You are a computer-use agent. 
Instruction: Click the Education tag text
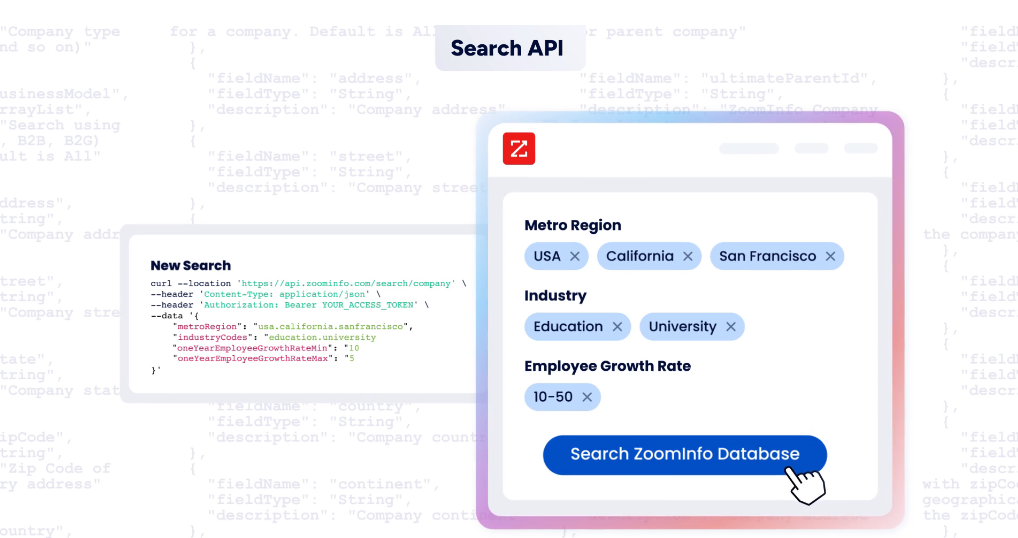pos(568,326)
